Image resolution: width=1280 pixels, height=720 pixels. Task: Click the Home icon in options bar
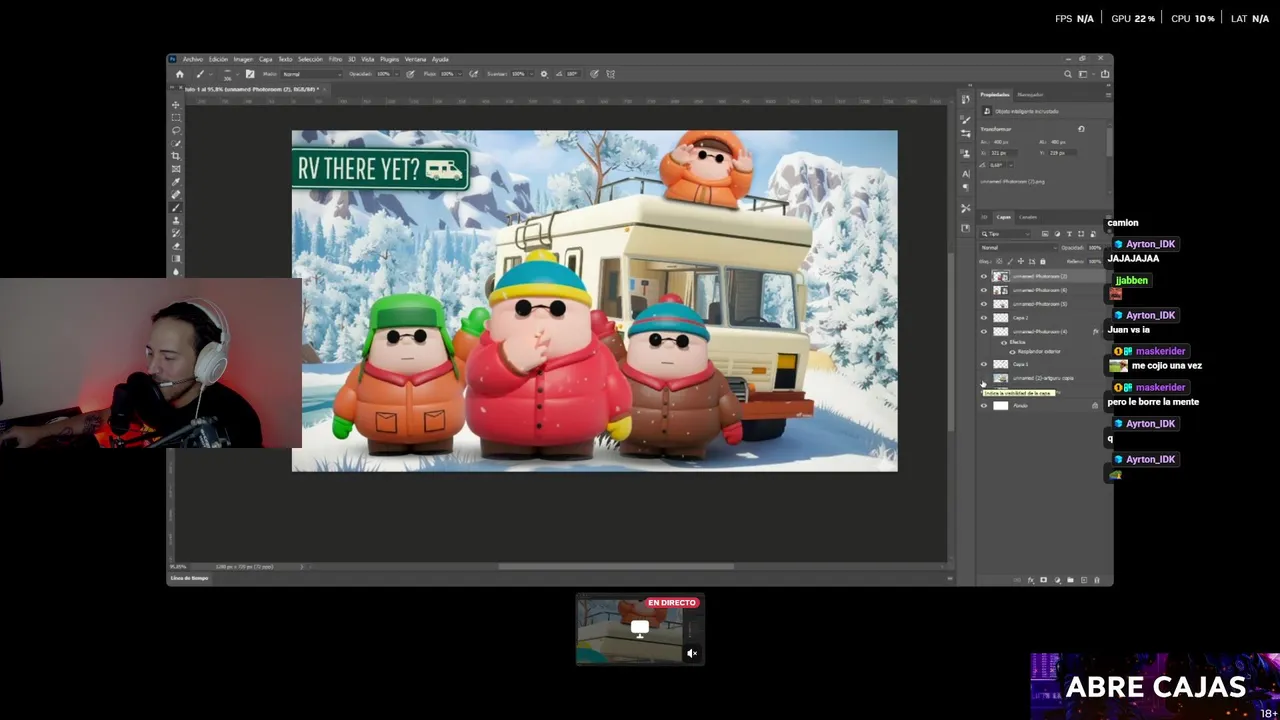tap(180, 74)
